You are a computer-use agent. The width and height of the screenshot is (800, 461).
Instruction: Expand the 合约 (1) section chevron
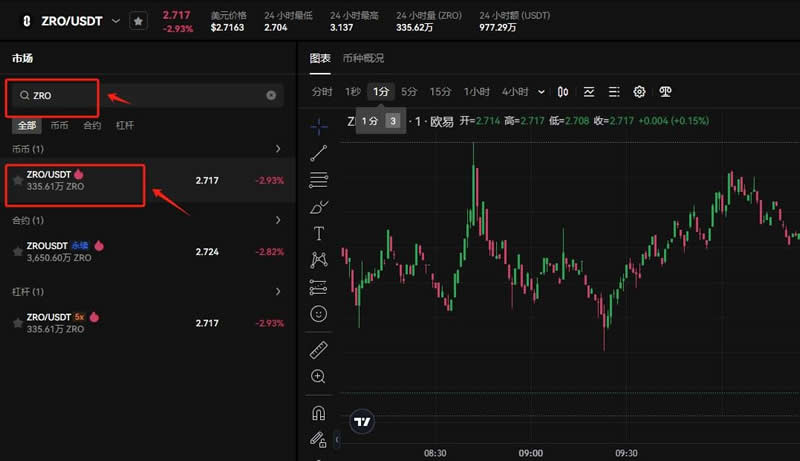(x=279, y=220)
